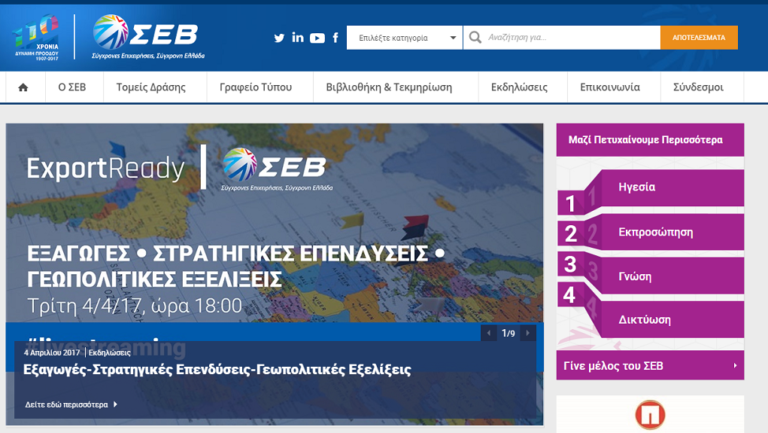Image resolution: width=768 pixels, height=433 pixels.
Task: Open the Επικοινωνία menu
Action: [x=610, y=87]
